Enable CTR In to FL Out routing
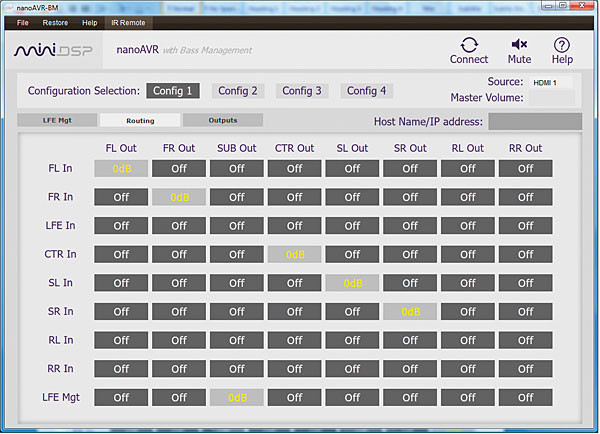Viewport: 600px width, 434px height. tap(121, 255)
